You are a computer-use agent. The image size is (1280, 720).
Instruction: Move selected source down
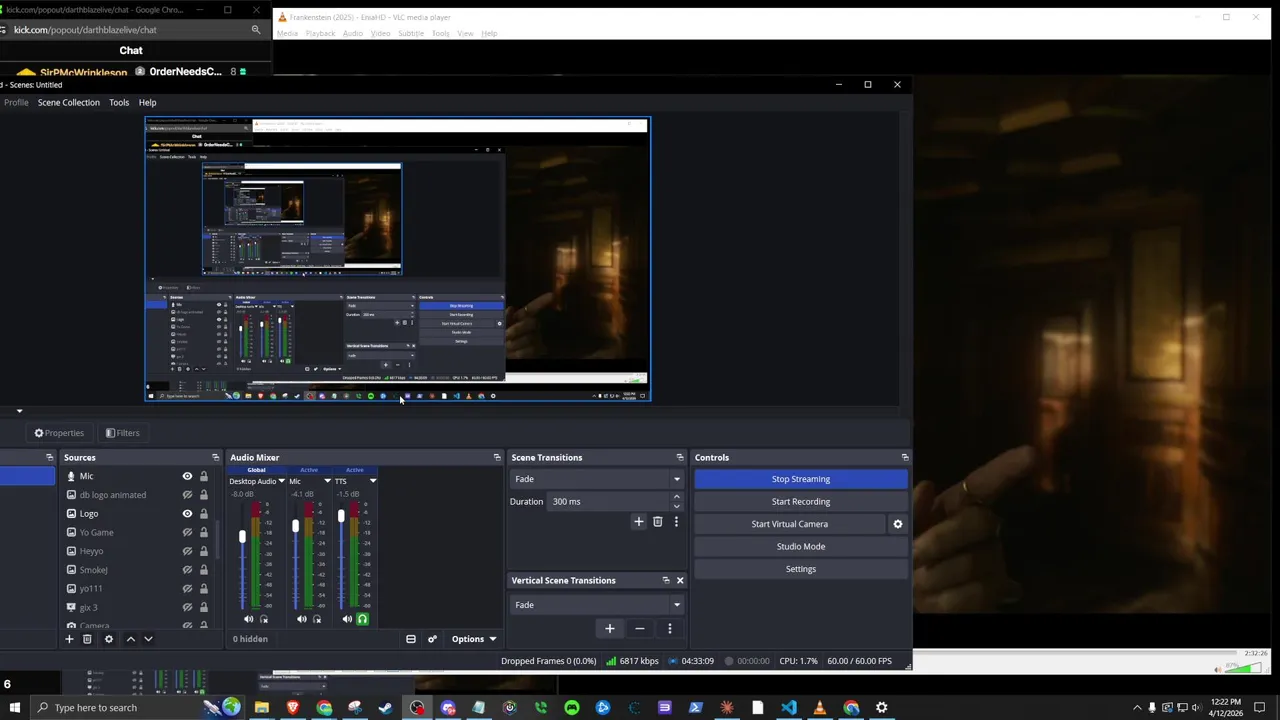148,639
